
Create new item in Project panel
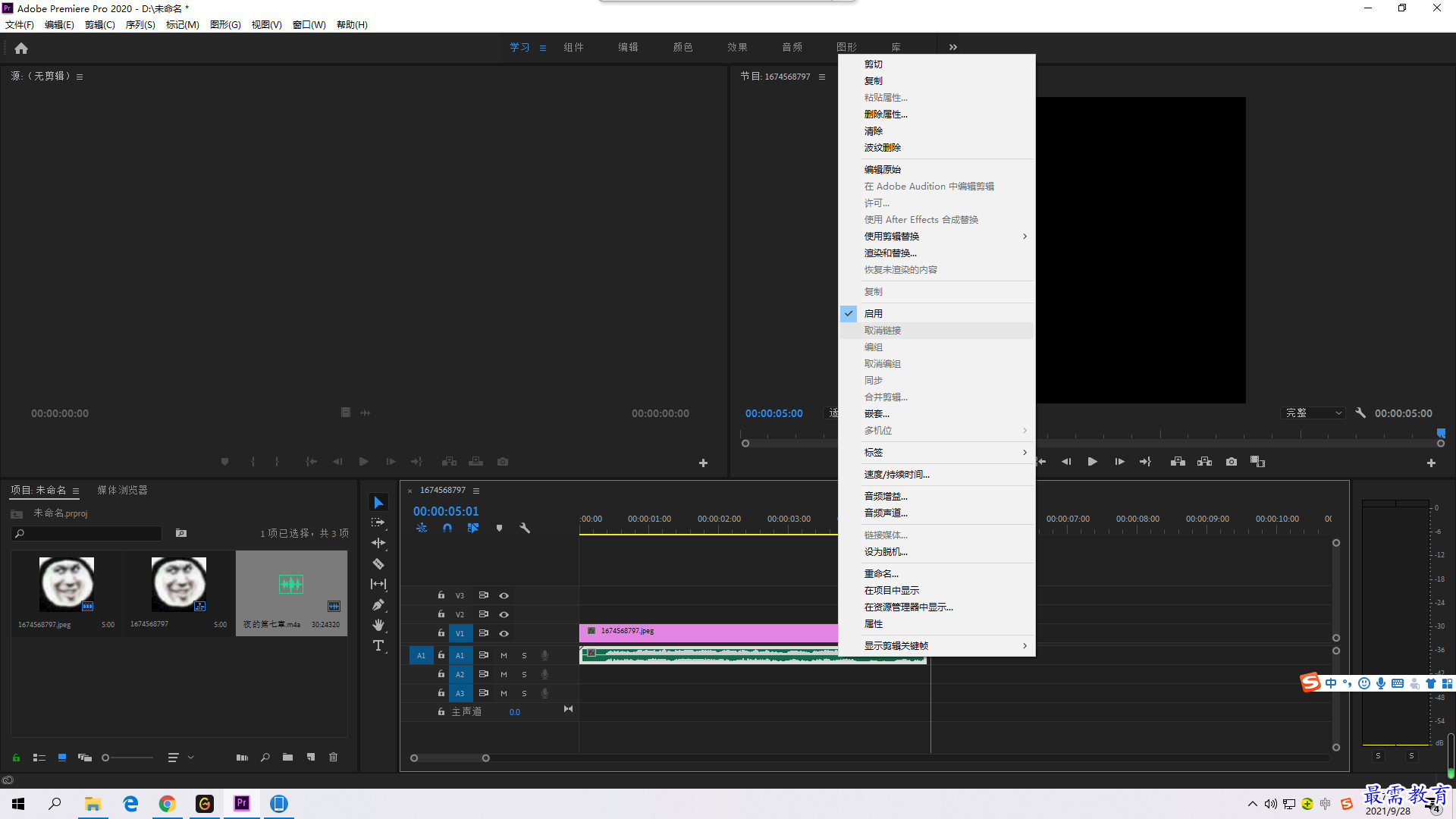311,758
